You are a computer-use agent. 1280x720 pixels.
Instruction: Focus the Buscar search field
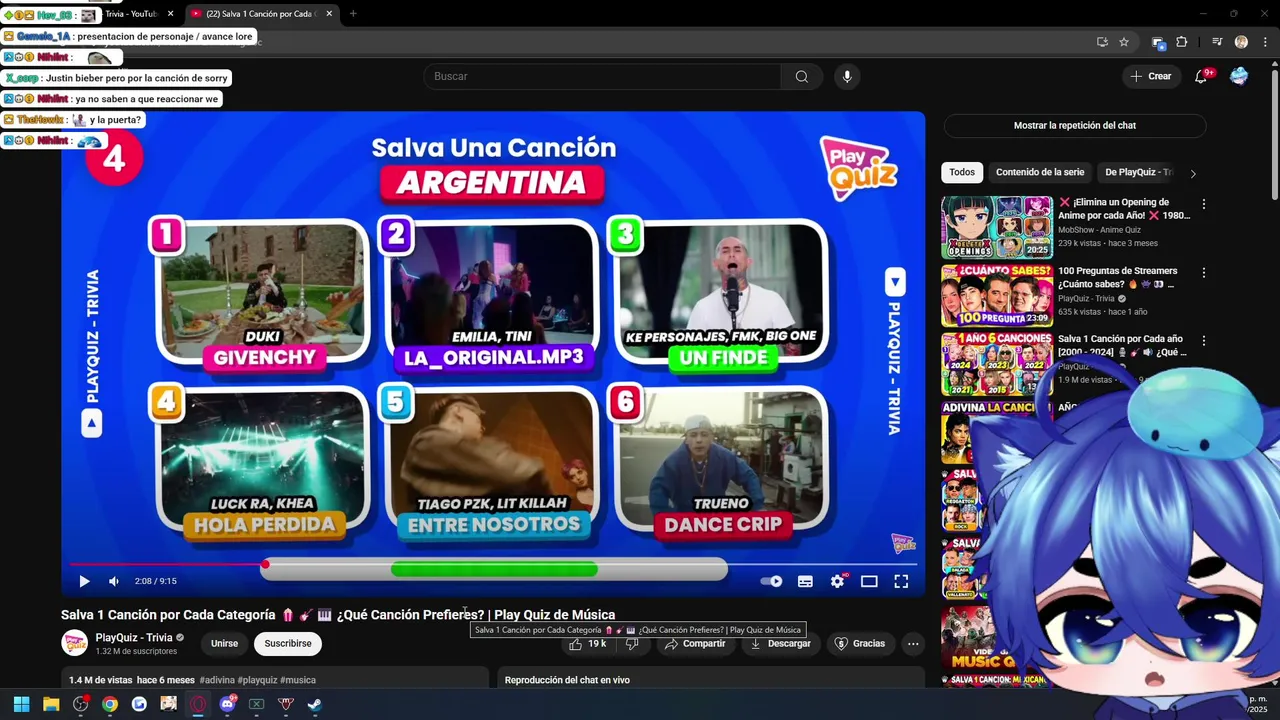click(x=603, y=76)
